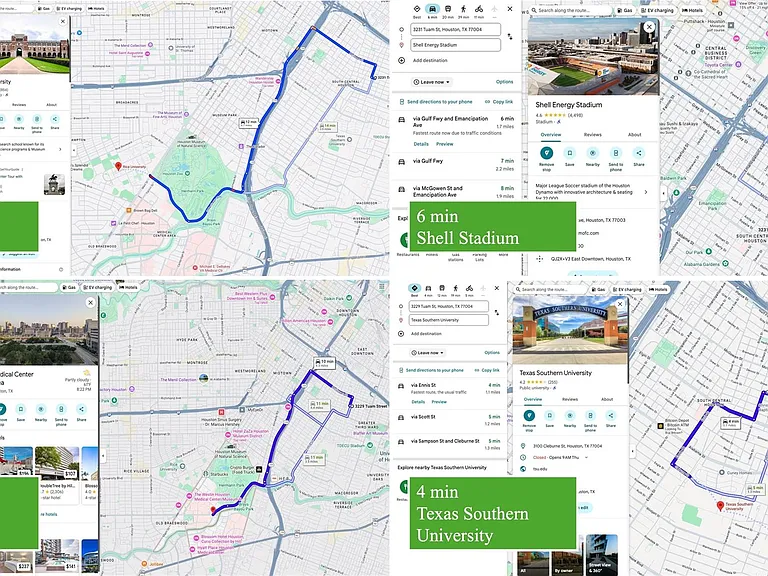The width and height of the screenshot is (768, 576).
Task: Open Overview tab on Shell Energy Stadium card
Action: point(551,134)
